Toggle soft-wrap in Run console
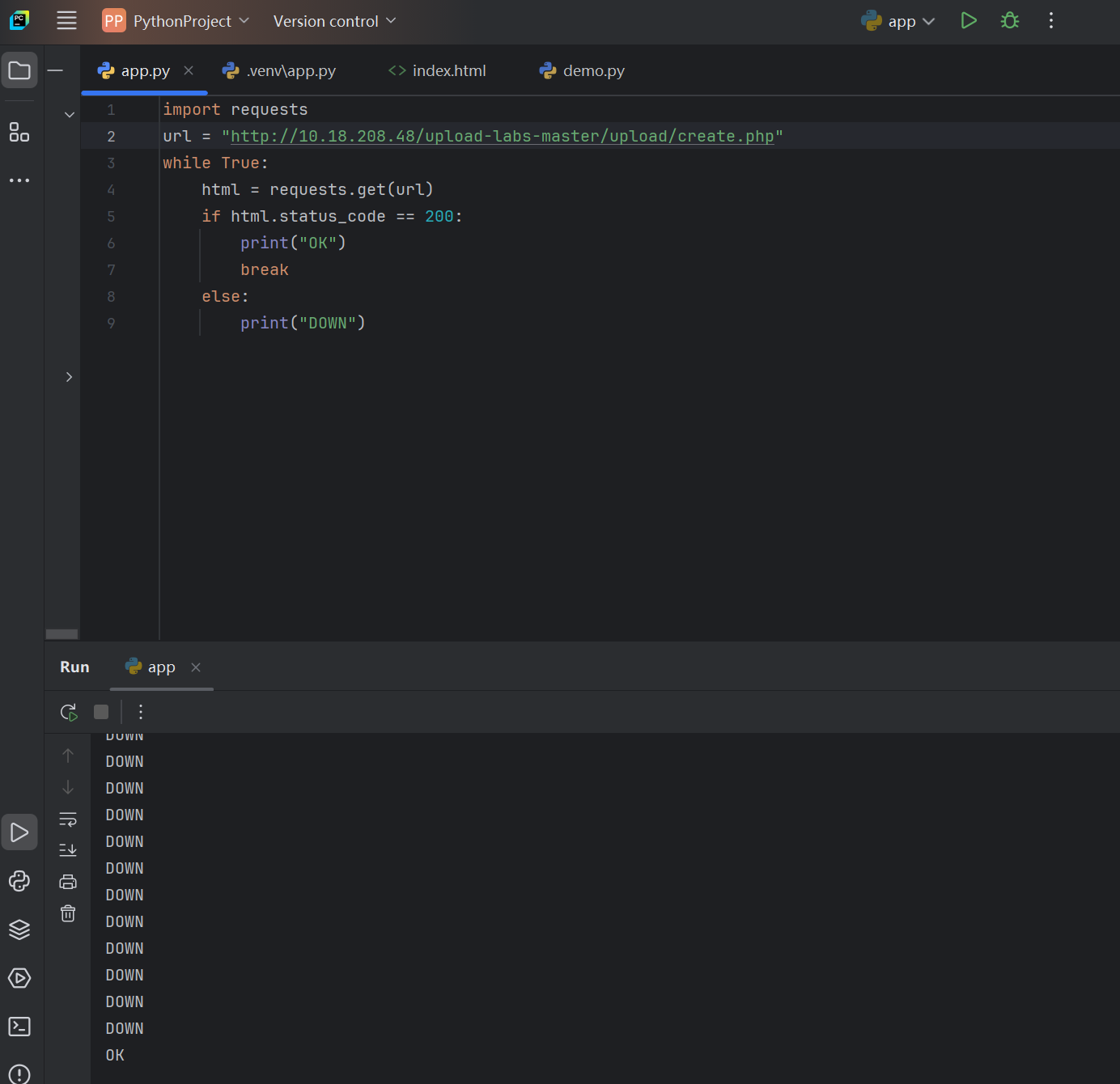1120x1084 pixels. (68, 819)
